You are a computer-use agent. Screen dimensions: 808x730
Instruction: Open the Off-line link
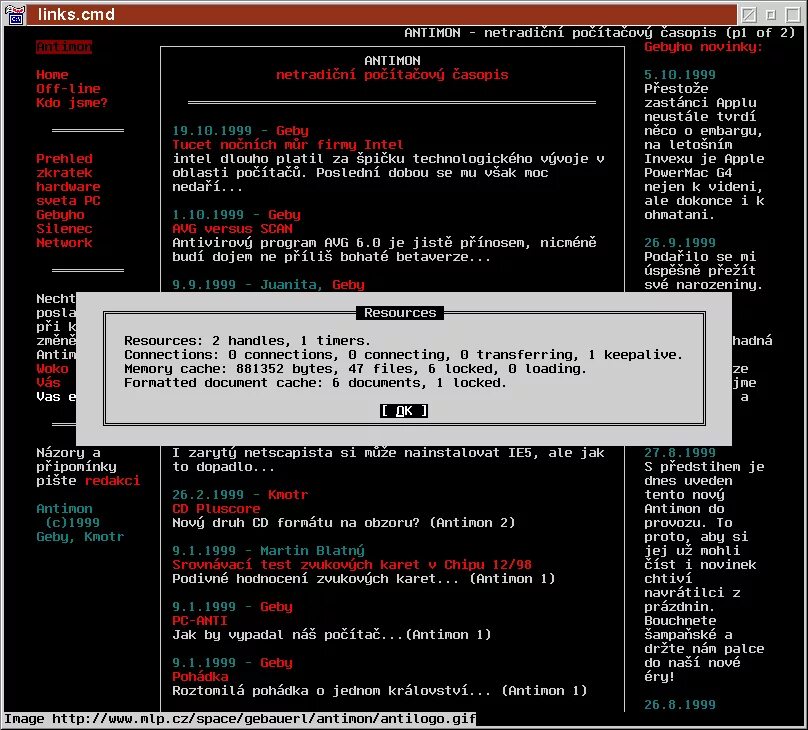click(68, 89)
